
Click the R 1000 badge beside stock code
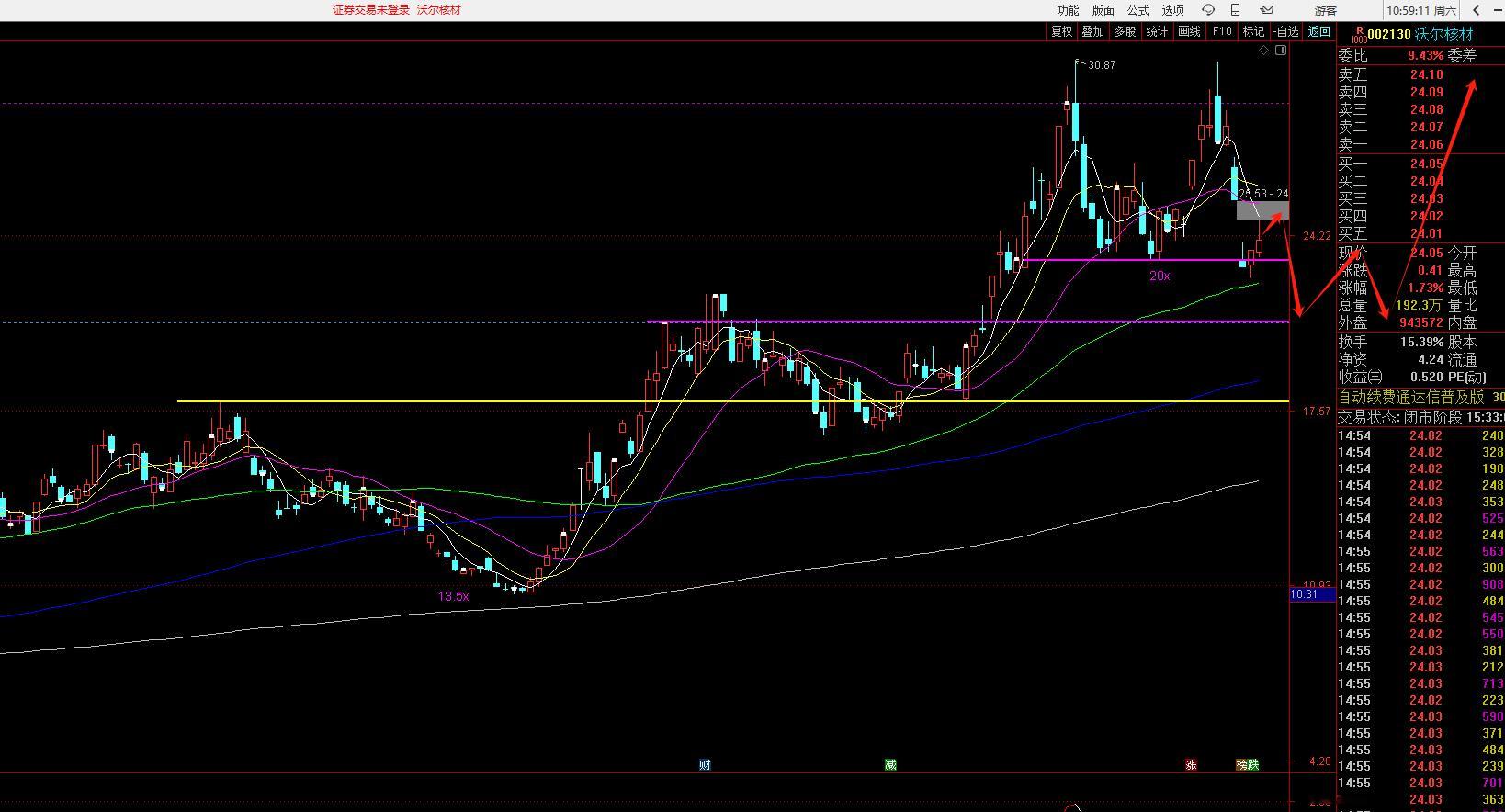(x=1359, y=35)
